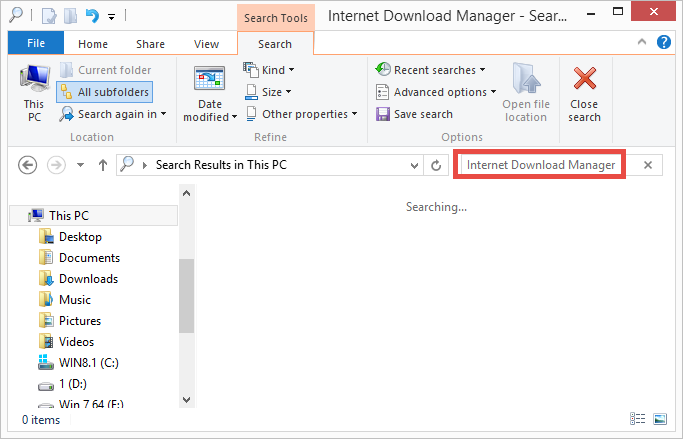This screenshot has width=683, height=439.
Task: Open Customize Quick Access Toolbar dropdown
Action: 112,17
